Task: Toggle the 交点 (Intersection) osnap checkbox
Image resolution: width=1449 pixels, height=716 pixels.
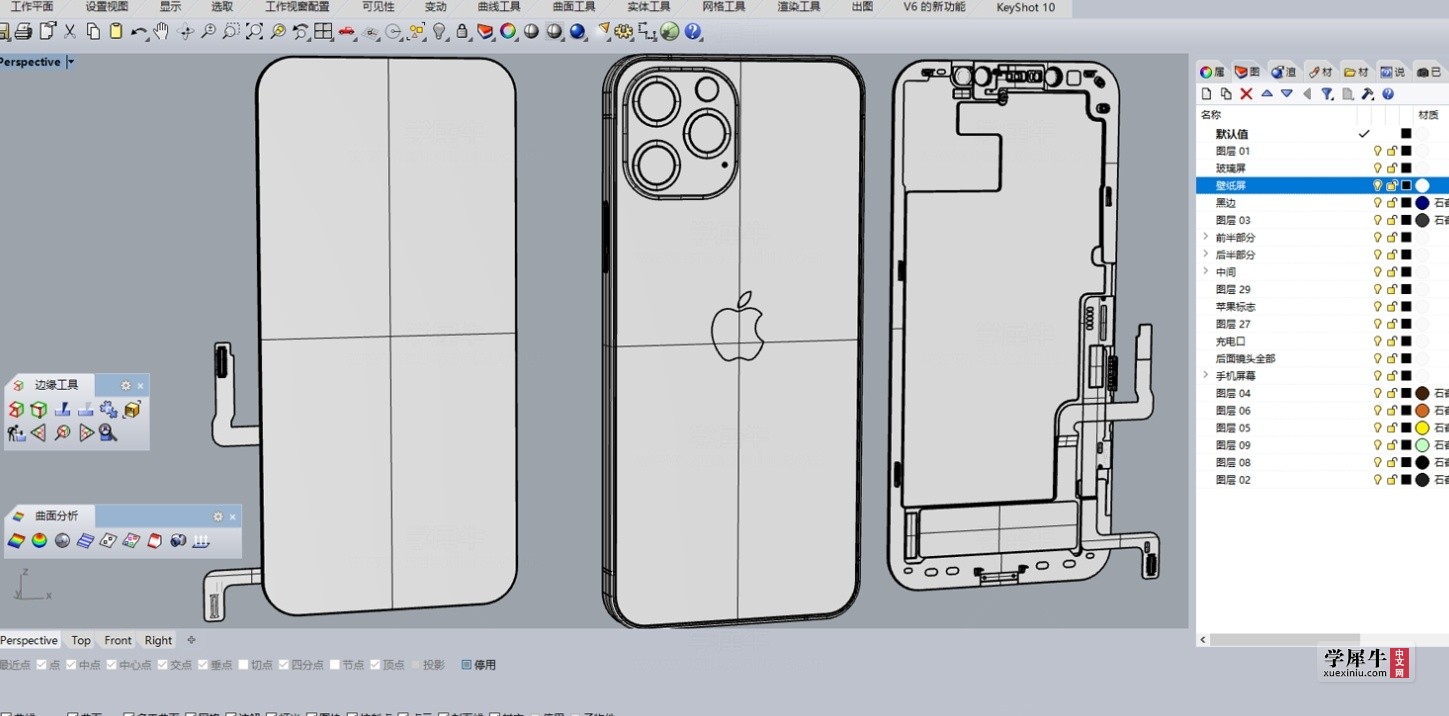Action: coord(162,665)
